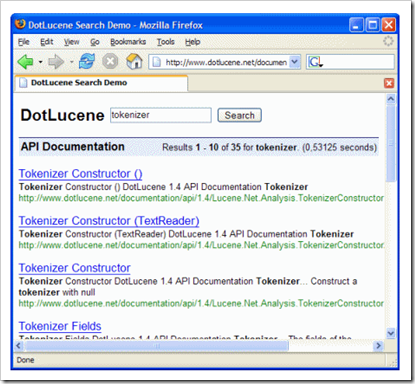This screenshot has width=415, height=384.
Task: Click the vertical scrollbar down arrow
Action: (x=391, y=333)
